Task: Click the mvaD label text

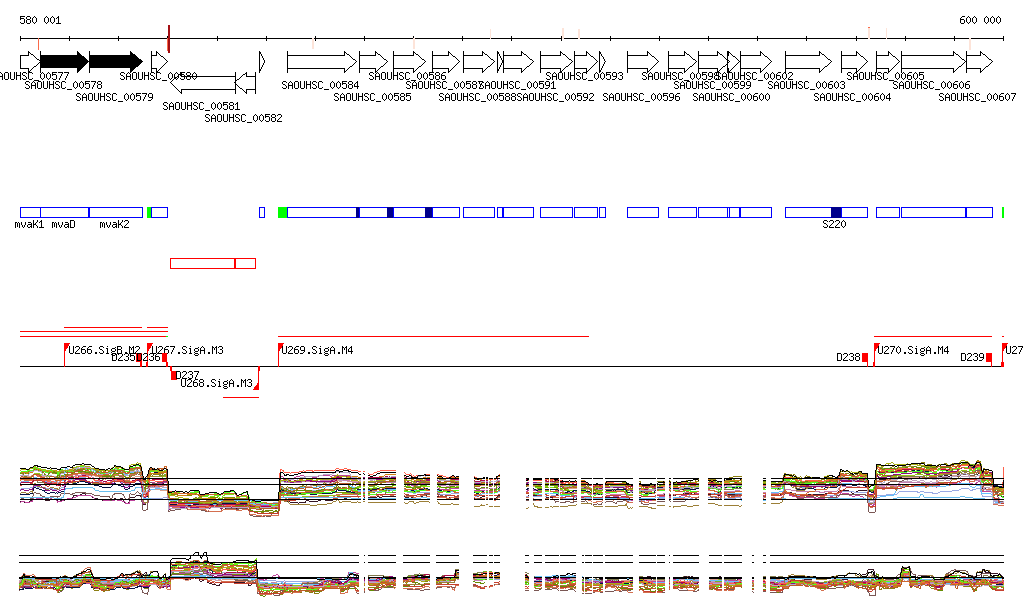Action: click(x=63, y=225)
